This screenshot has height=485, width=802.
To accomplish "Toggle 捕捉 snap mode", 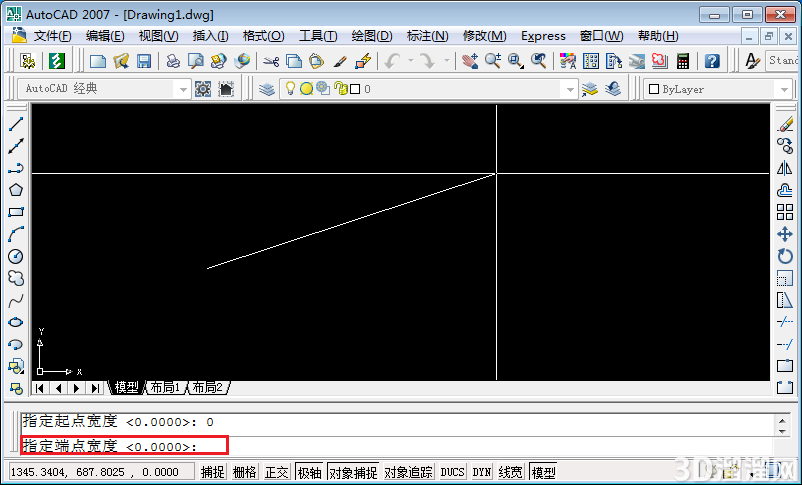I will click(213, 472).
